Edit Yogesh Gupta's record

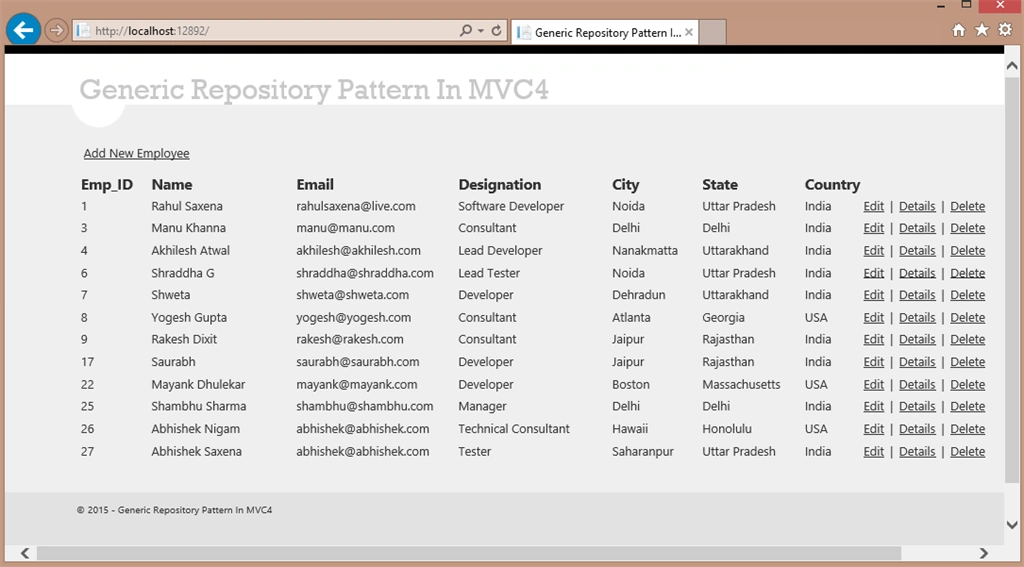pos(873,318)
